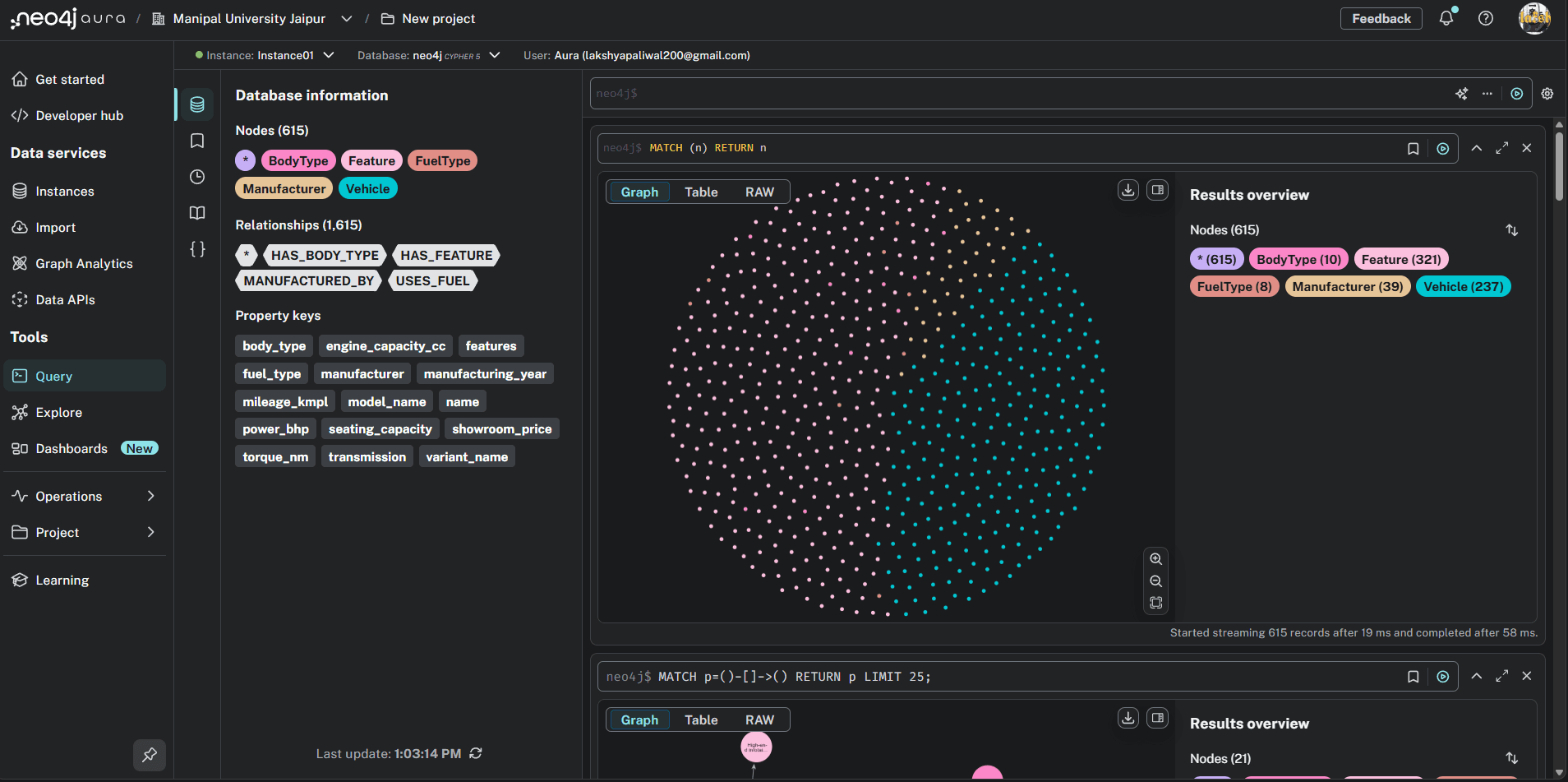Viewport: 1568px width, 782px height.
Task: Zoom in on the graph visualization
Action: coord(1155,559)
